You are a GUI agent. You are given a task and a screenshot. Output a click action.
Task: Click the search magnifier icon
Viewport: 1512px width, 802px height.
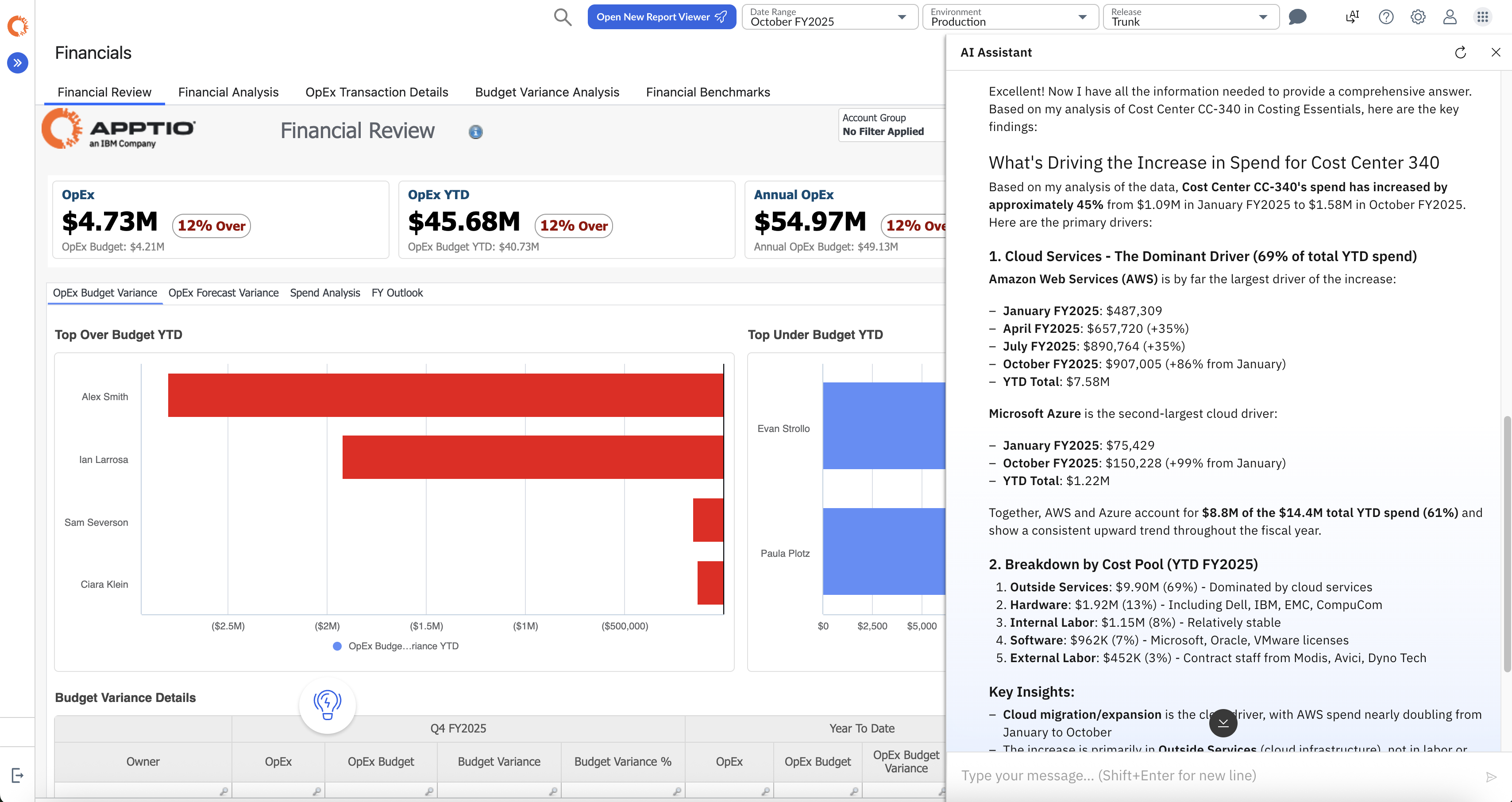562,17
